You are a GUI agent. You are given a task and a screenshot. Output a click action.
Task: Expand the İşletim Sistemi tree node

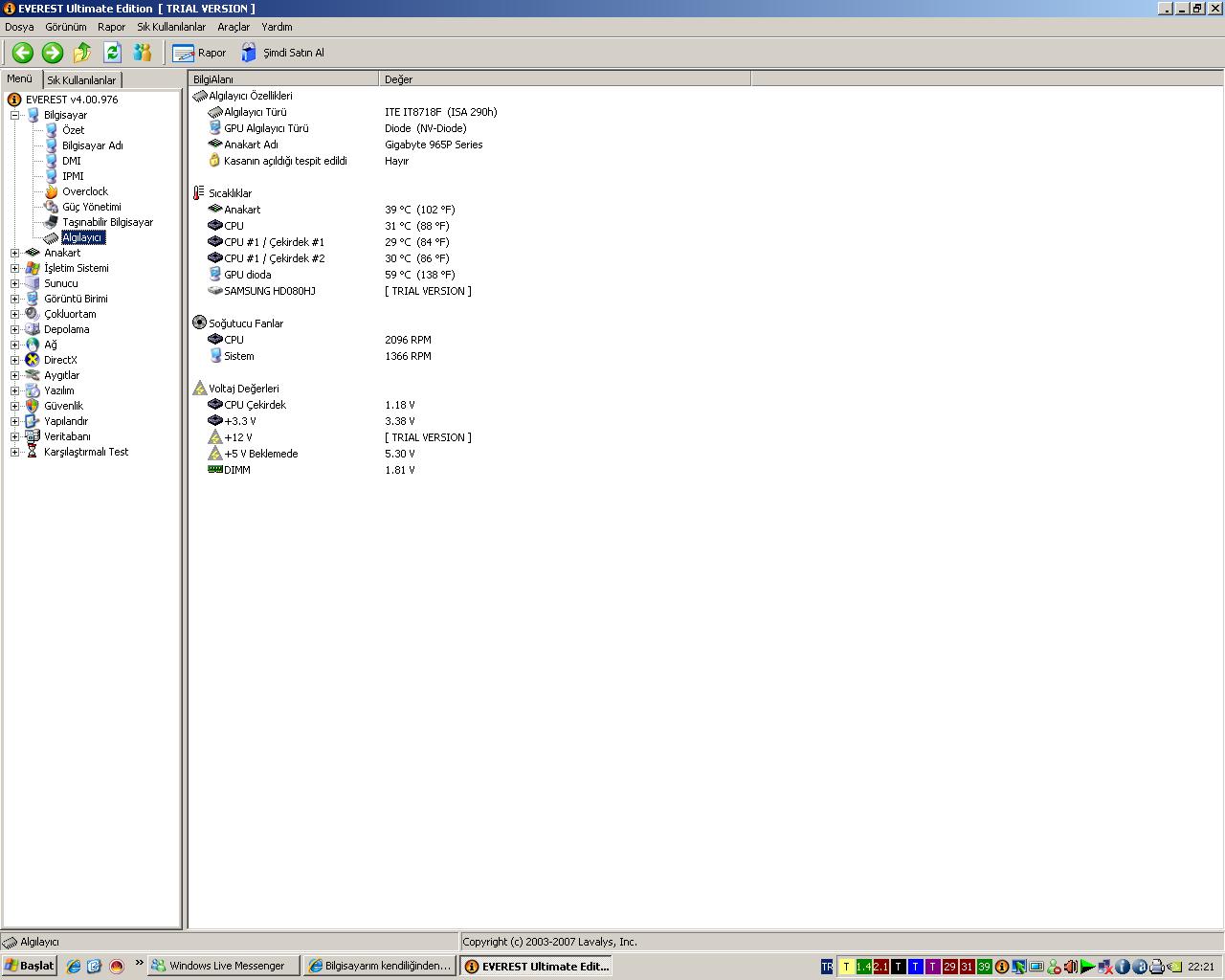click(14, 268)
